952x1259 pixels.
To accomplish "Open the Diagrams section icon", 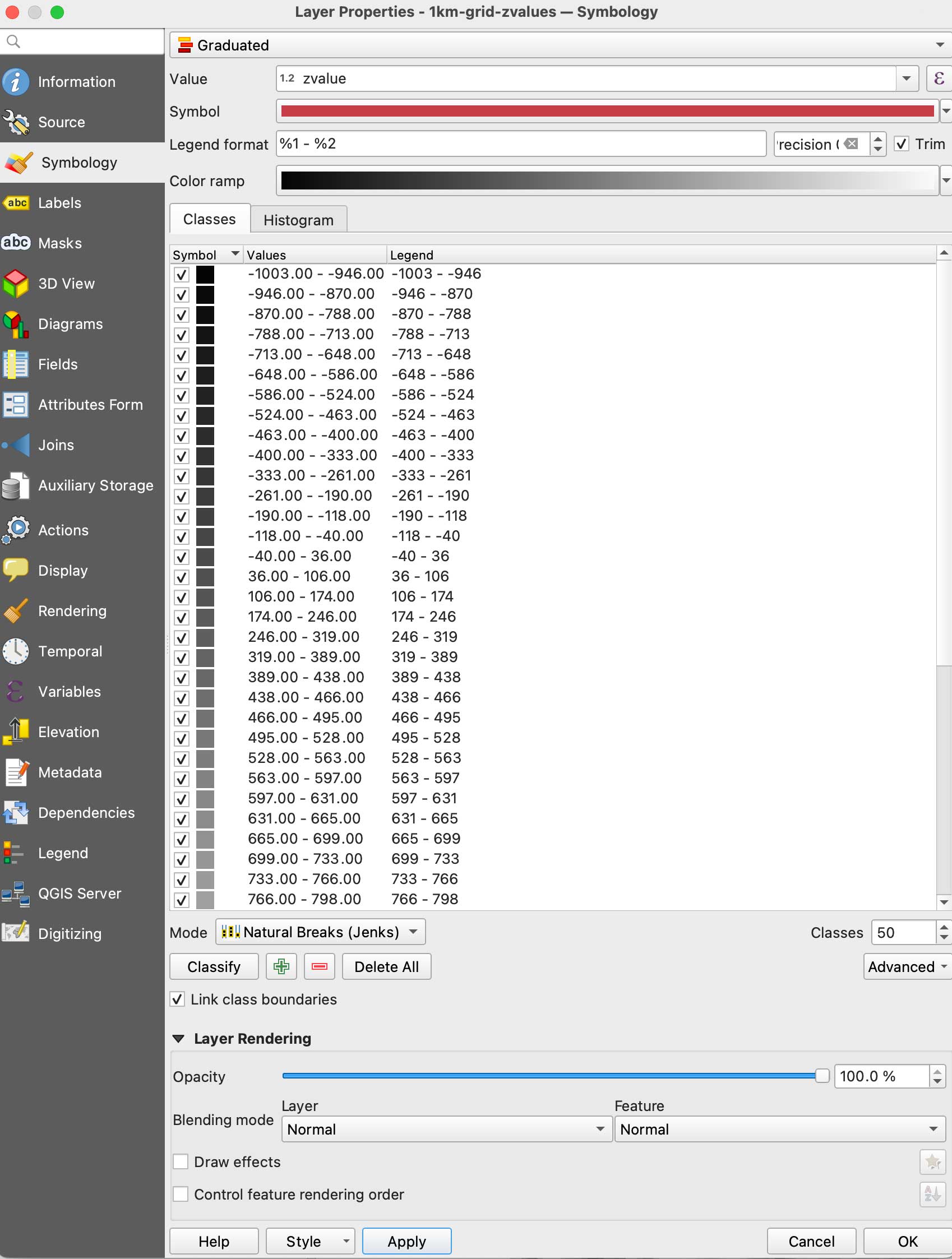I will click(16, 324).
